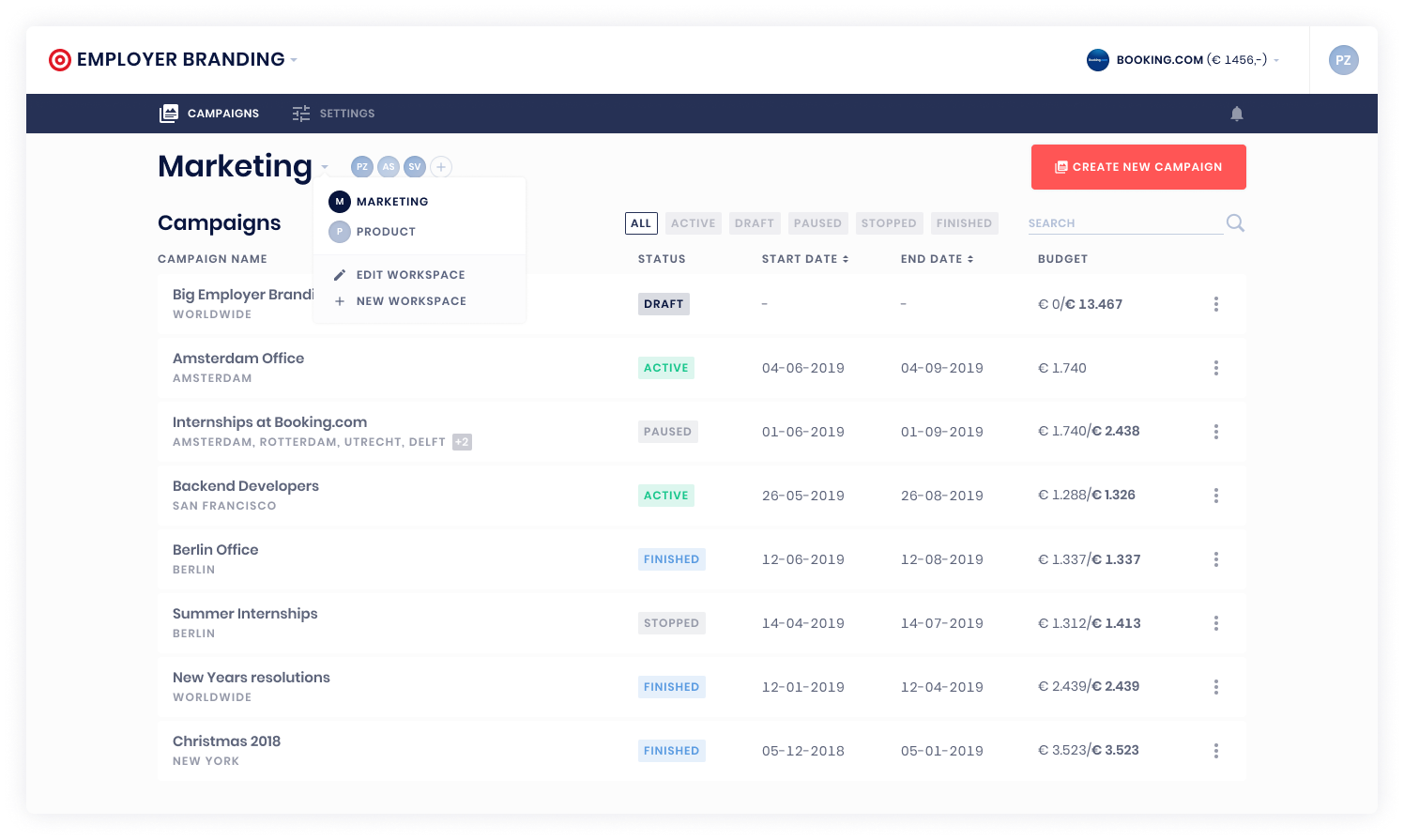This screenshot has height=840, width=1404.
Task: Show all campaigns with ALL filter
Action: tap(641, 223)
